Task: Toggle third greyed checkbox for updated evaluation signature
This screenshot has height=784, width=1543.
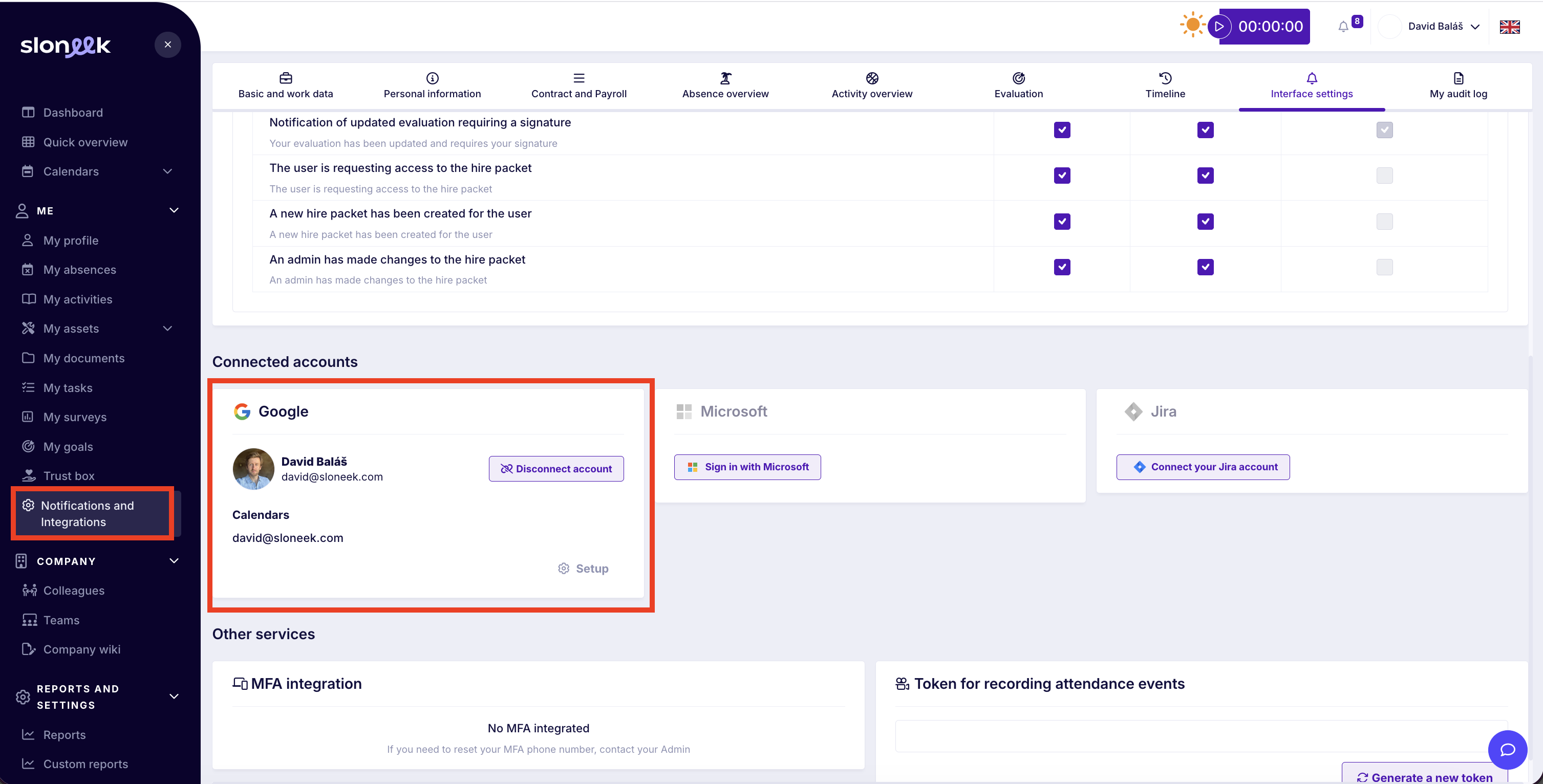Action: point(1384,130)
